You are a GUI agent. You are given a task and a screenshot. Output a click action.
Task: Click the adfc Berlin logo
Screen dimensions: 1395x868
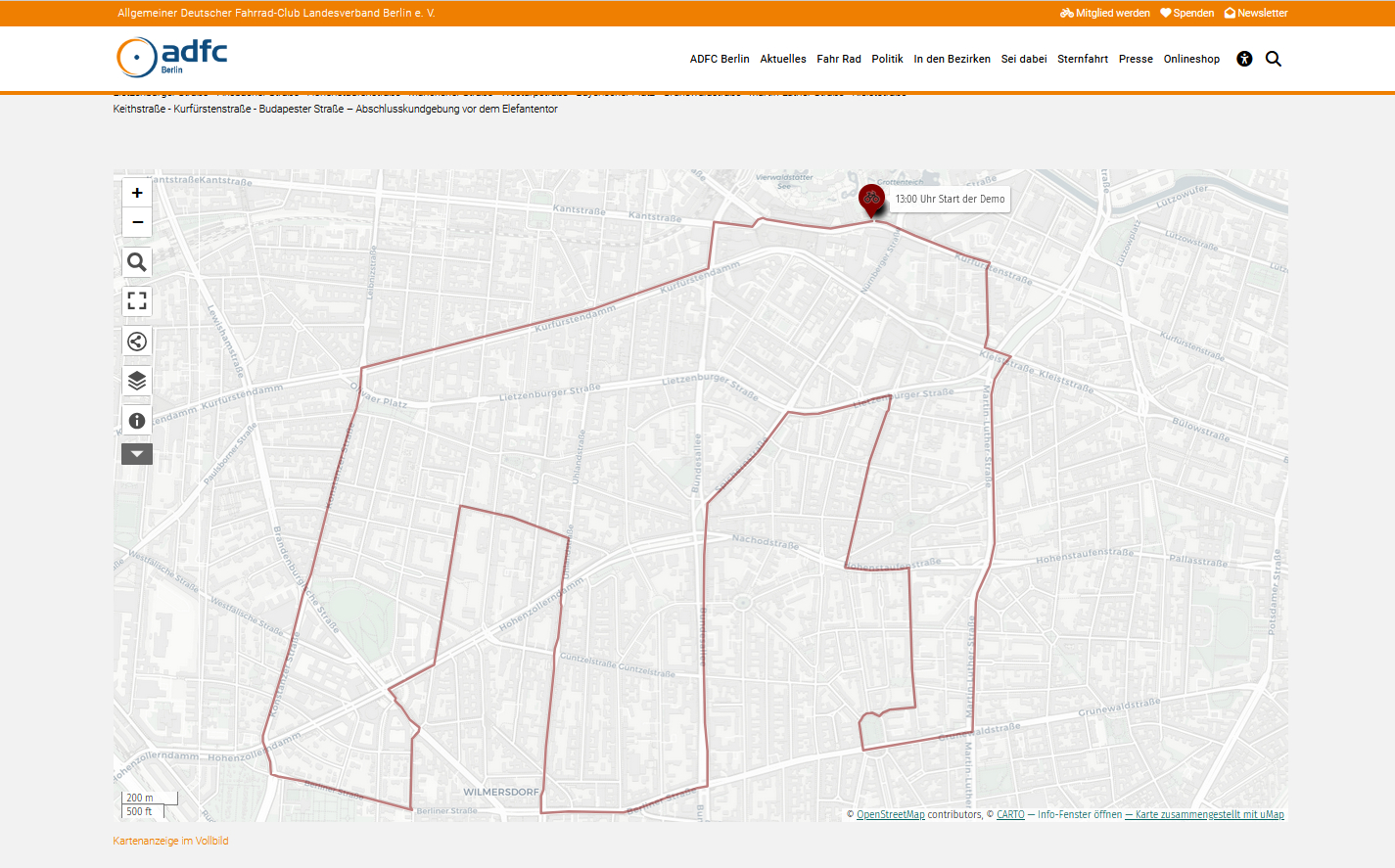172,57
